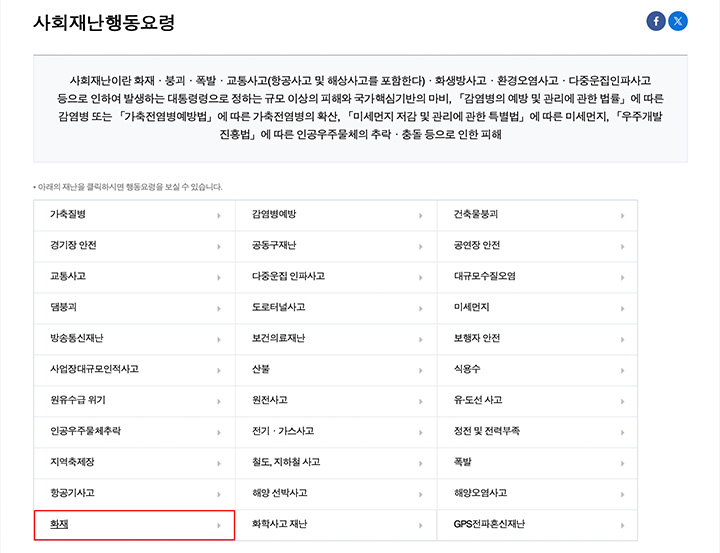Viewport: 720px width, 553px height.
Task: Open 가축질병 action guidelines
Action: 134,215
